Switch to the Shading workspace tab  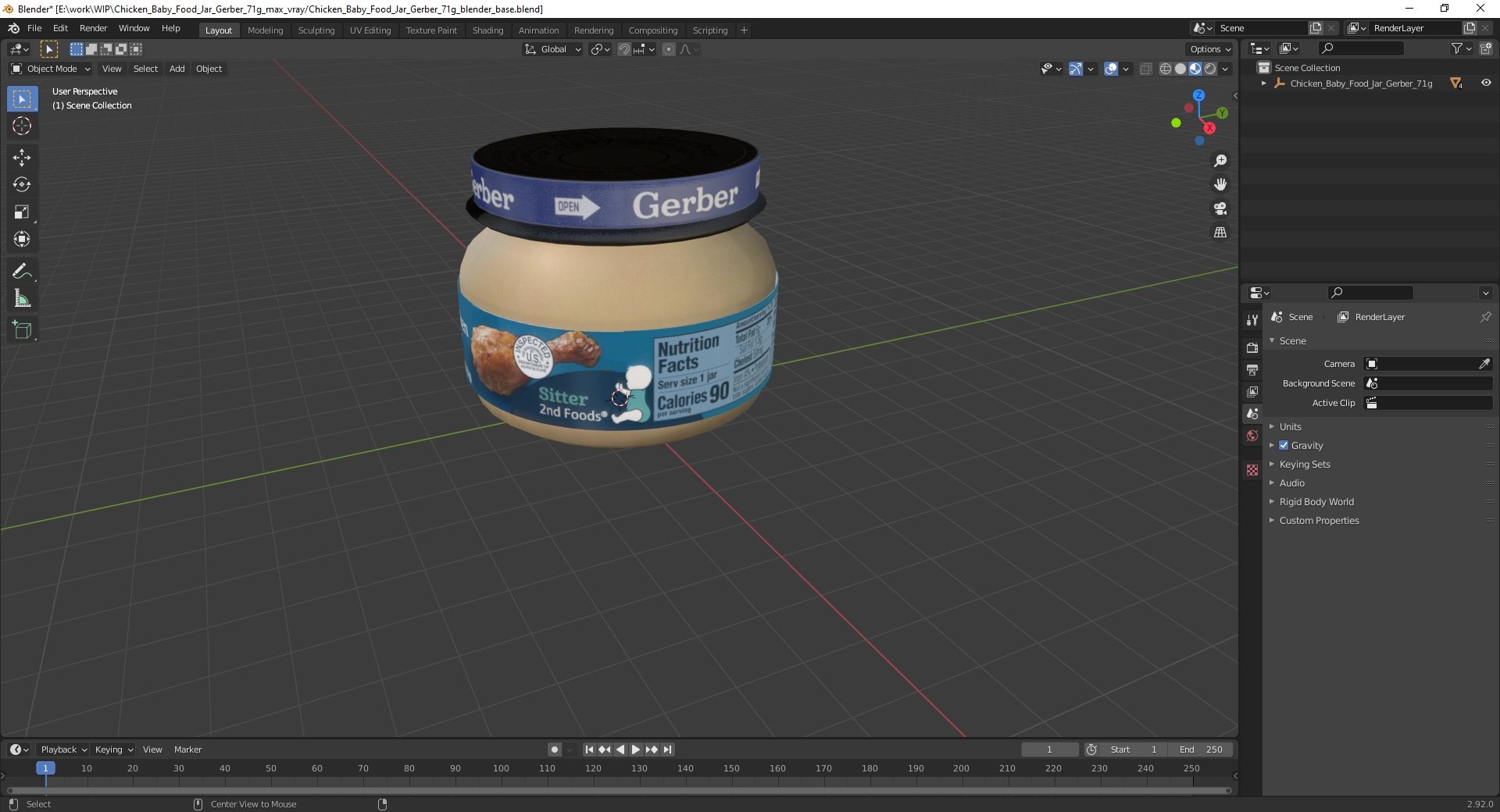point(487,30)
